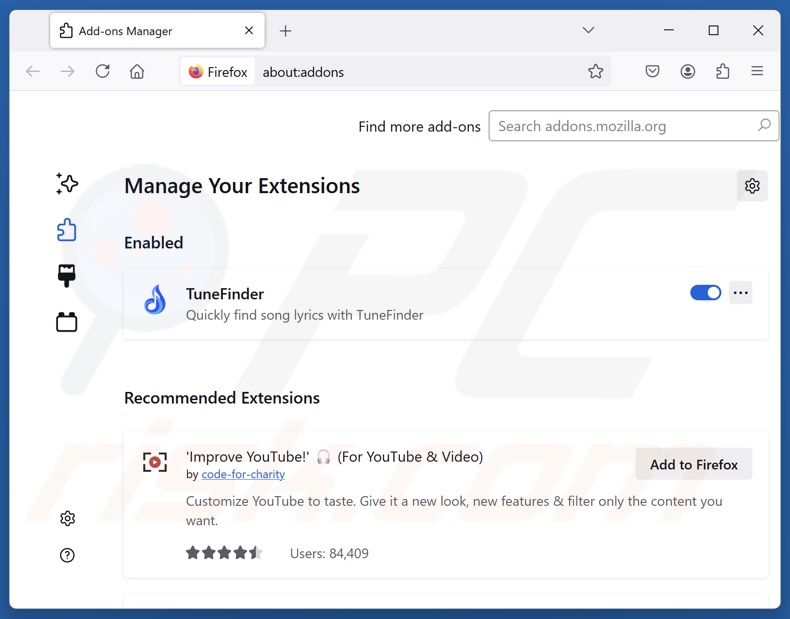This screenshot has width=790, height=619.
Task: Go forward with the forward arrow
Action: (x=67, y=72)
